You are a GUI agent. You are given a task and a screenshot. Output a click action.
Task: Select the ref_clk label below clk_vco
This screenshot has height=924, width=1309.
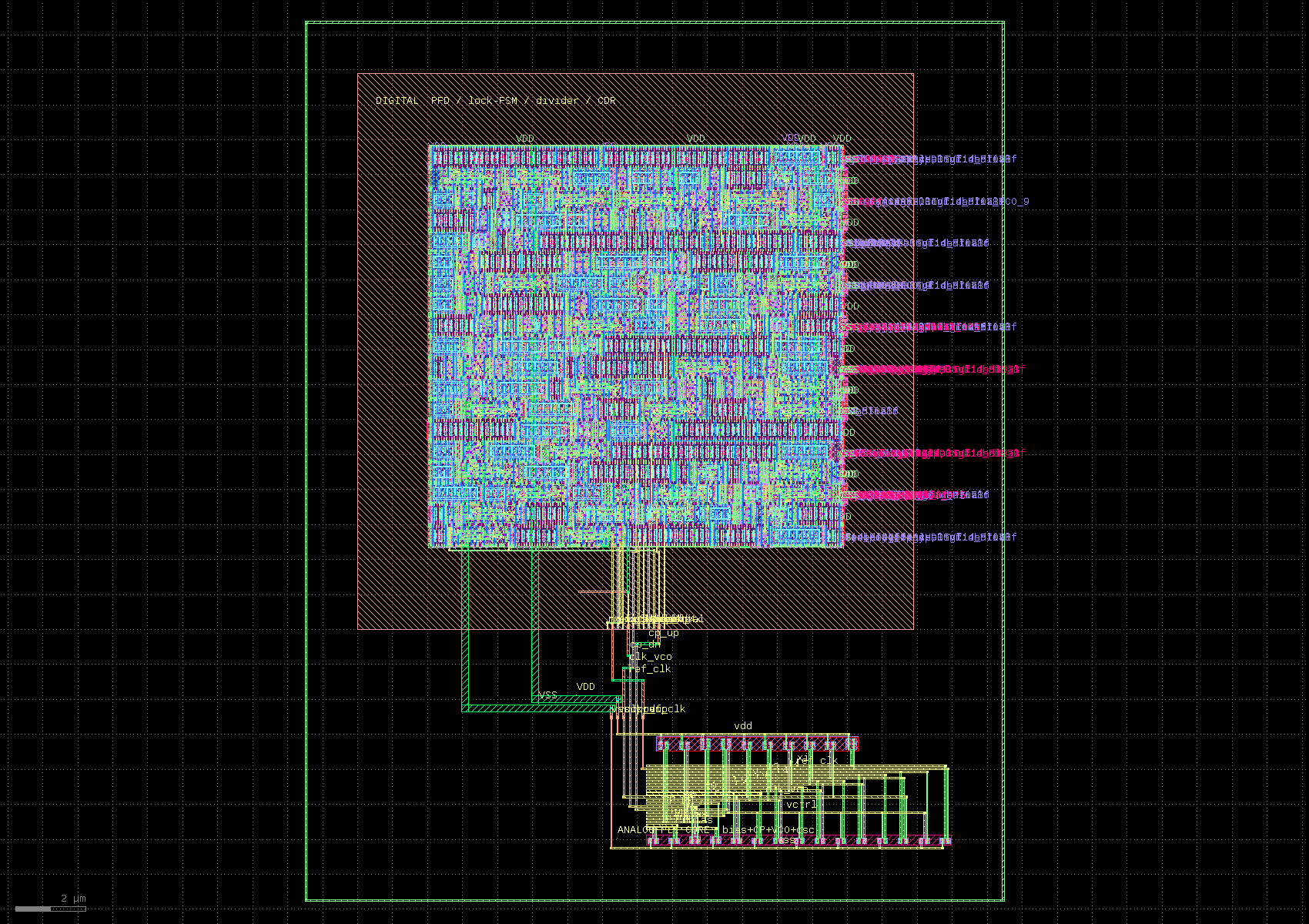(650, 668)
